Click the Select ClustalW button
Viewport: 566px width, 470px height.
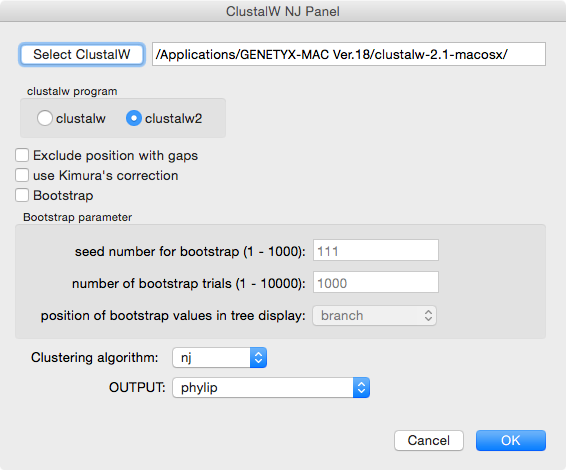(82, 55)
